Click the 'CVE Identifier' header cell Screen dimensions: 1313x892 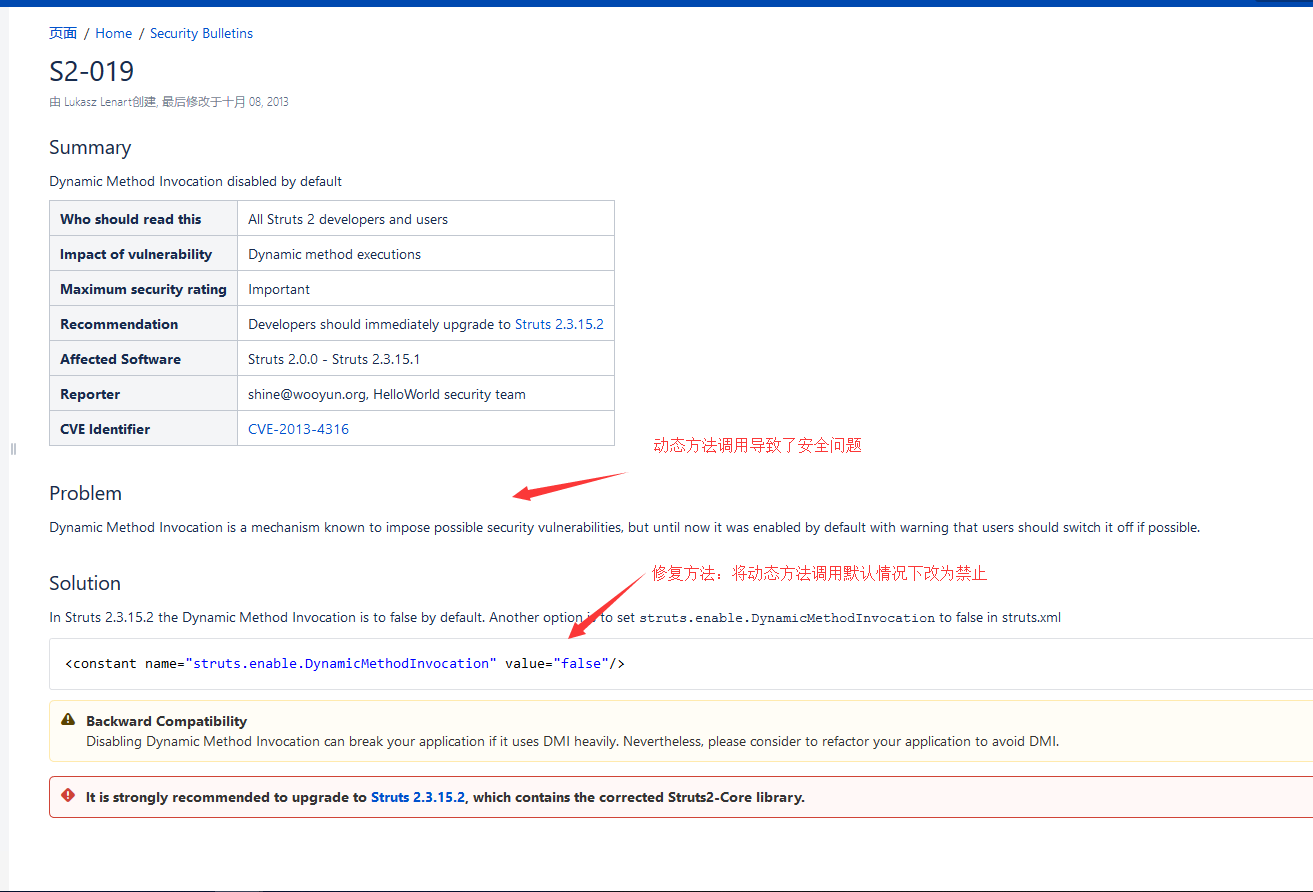(x=143, y=429)
